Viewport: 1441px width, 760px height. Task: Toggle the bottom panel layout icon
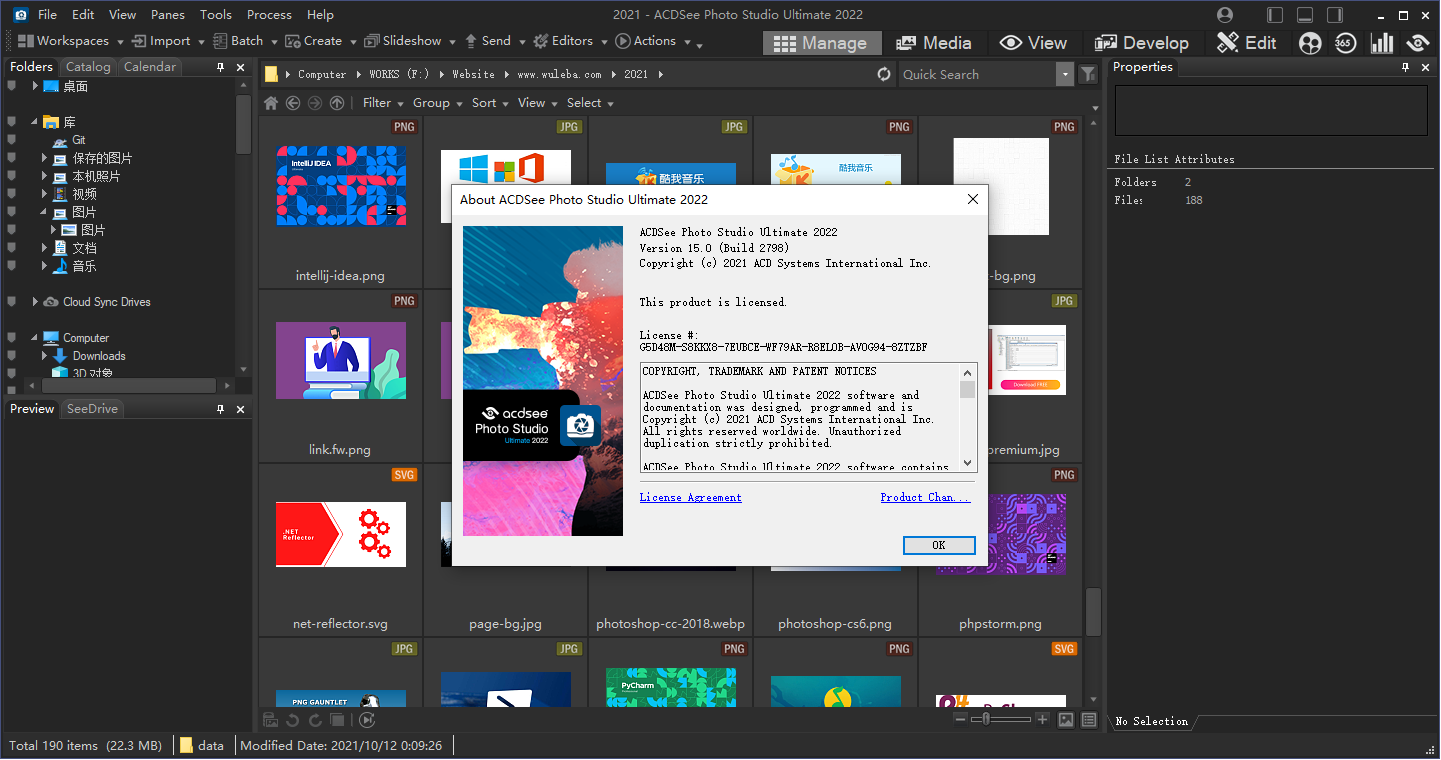pyautogui.click(x=1305, y=15)
